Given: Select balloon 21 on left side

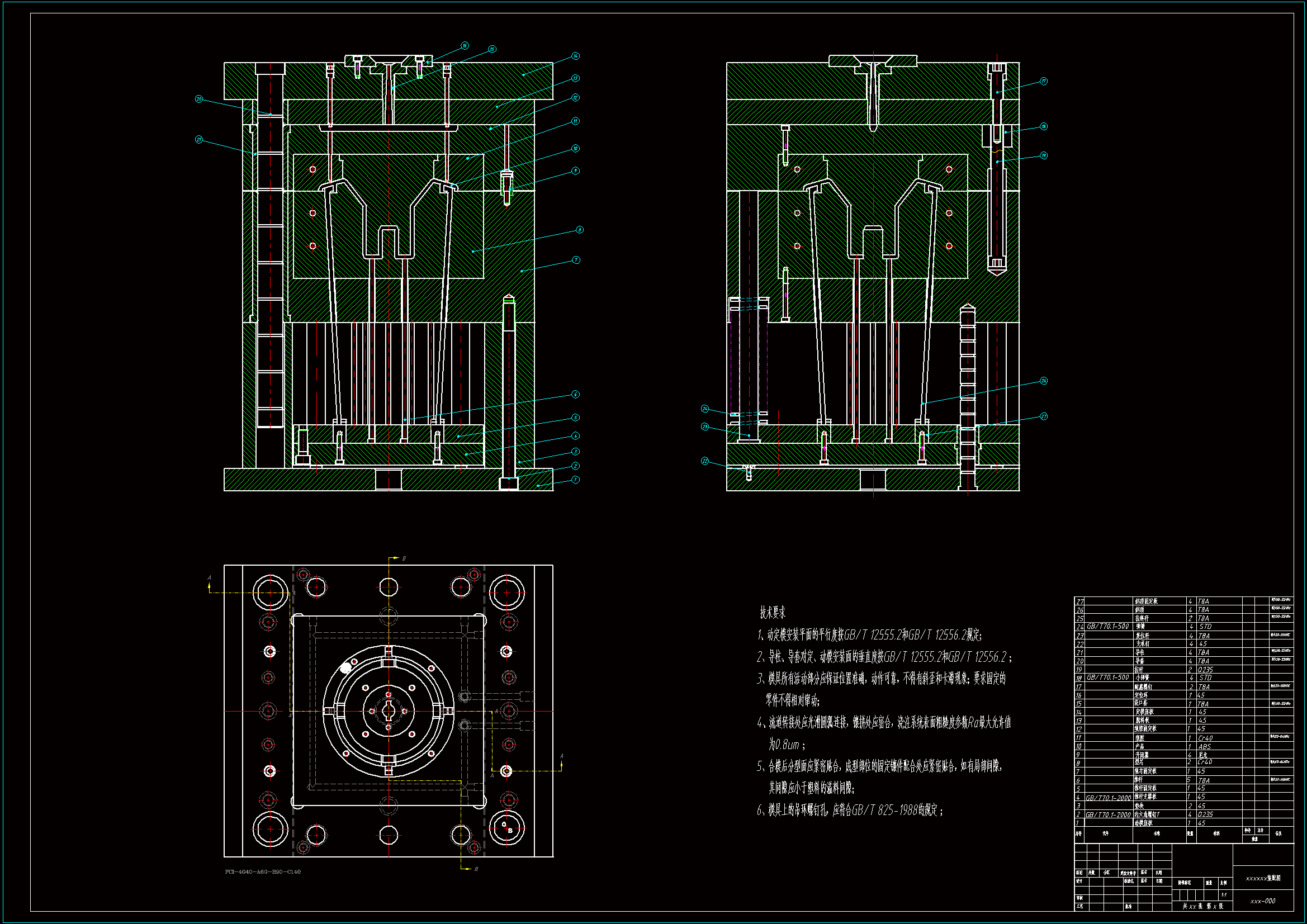Looking at the screenshot, I should 198,140.
